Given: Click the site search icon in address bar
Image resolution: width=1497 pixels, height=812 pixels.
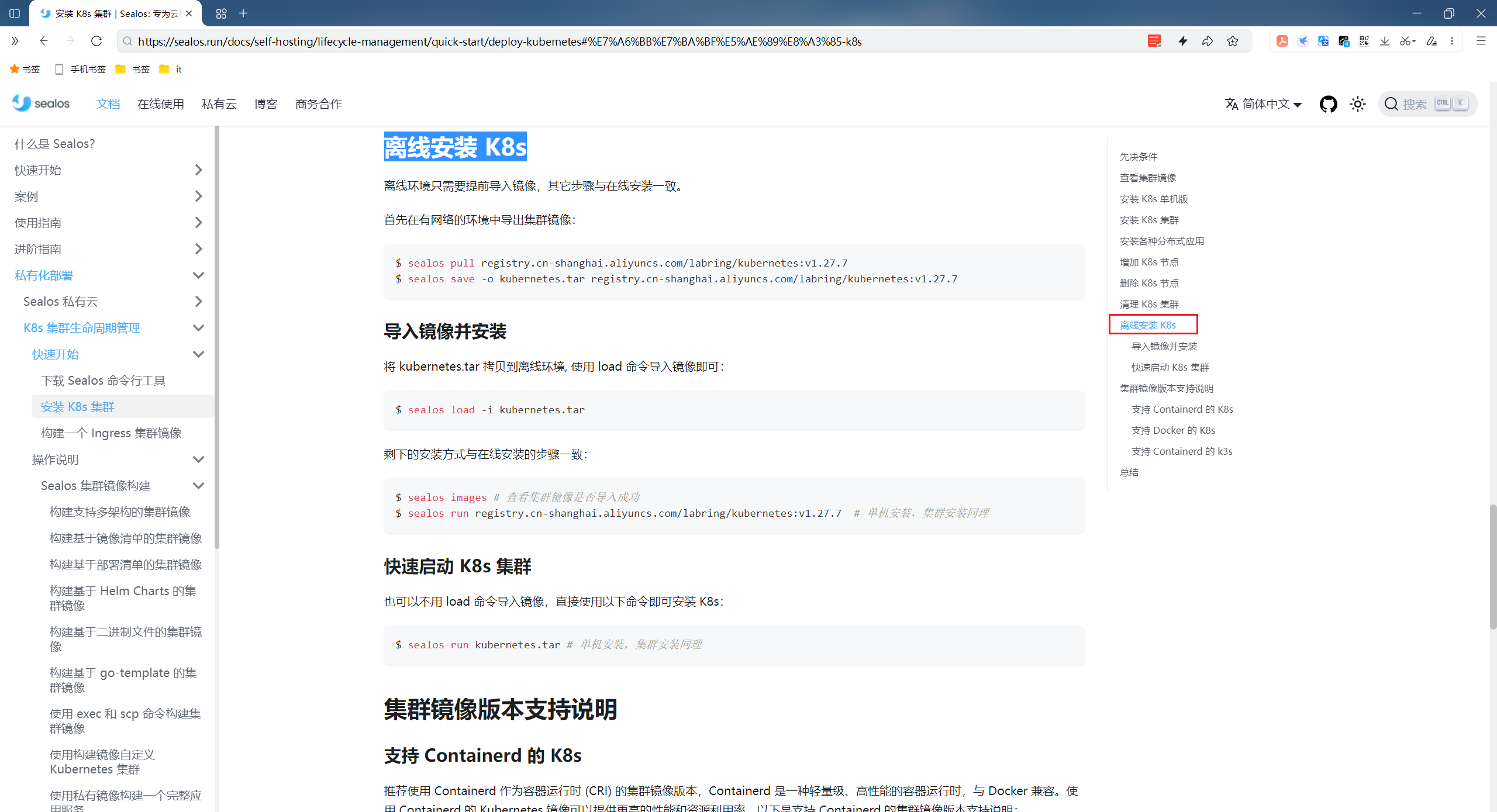Looking at the screenshot, I should point(127,41).
